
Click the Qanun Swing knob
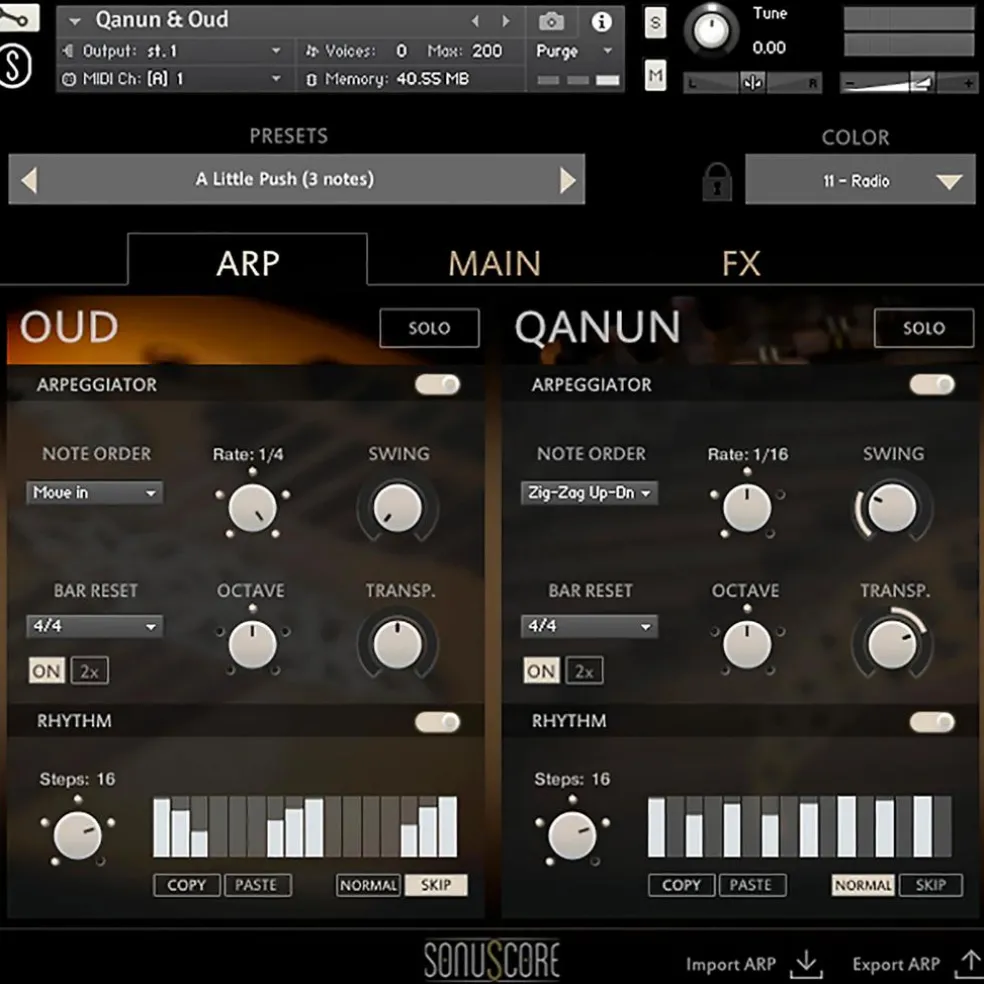pyautogui.click(x=892, y=508)
